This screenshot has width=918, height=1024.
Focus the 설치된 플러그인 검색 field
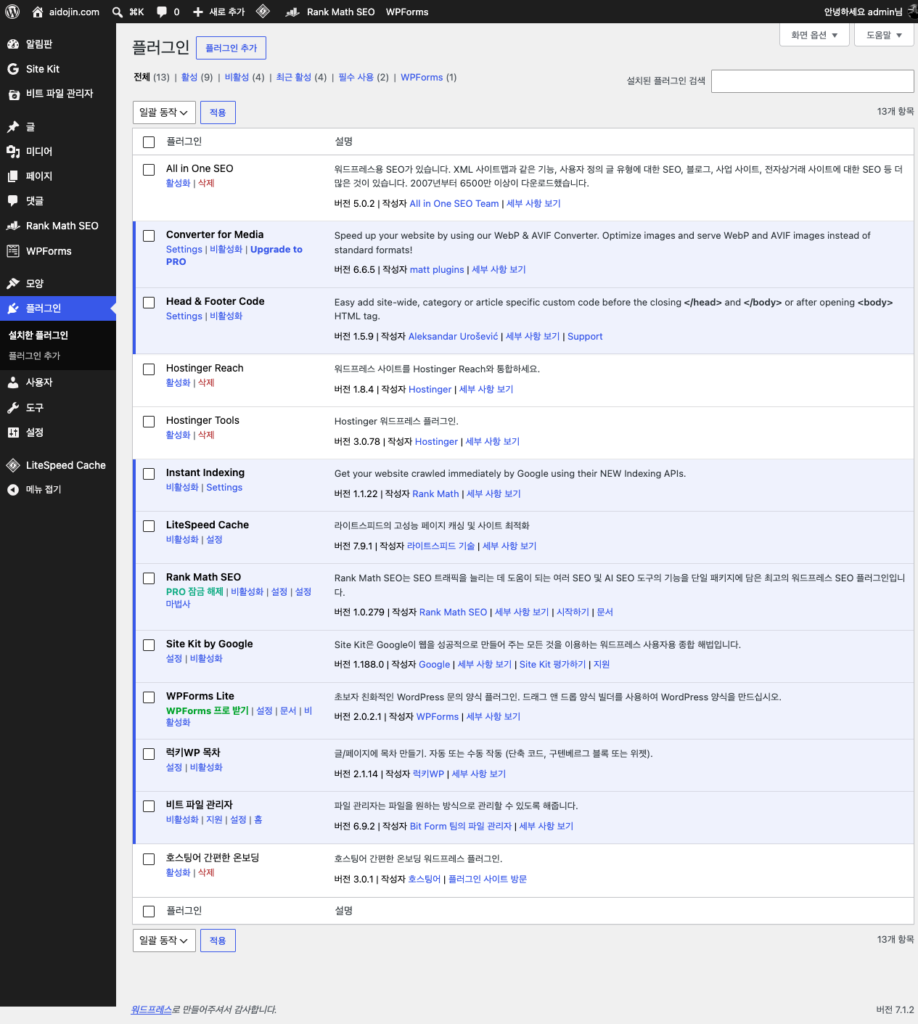(x=812, y=81)
